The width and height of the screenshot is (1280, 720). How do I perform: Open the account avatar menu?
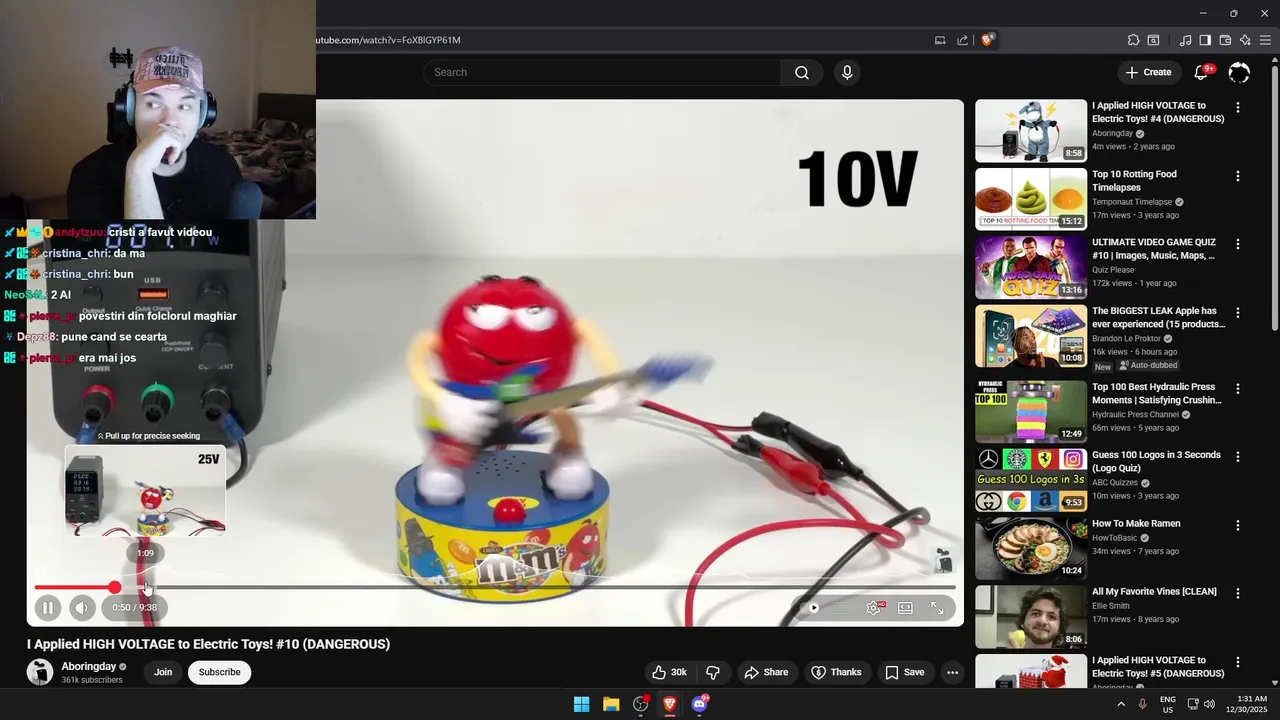point(1239,72)
